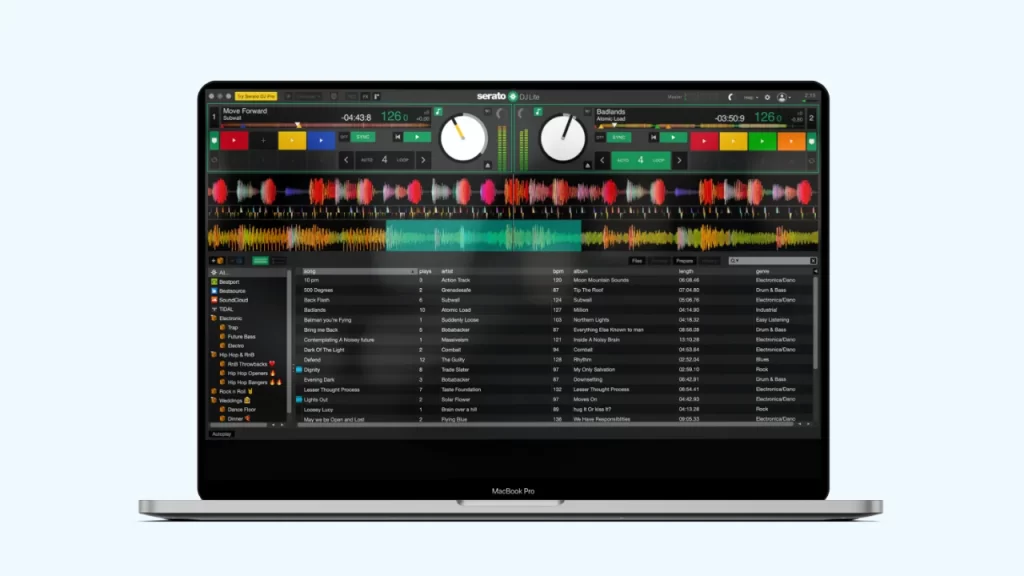
Task: Click deck 1 virtual platter
Action: coord(463,138)
